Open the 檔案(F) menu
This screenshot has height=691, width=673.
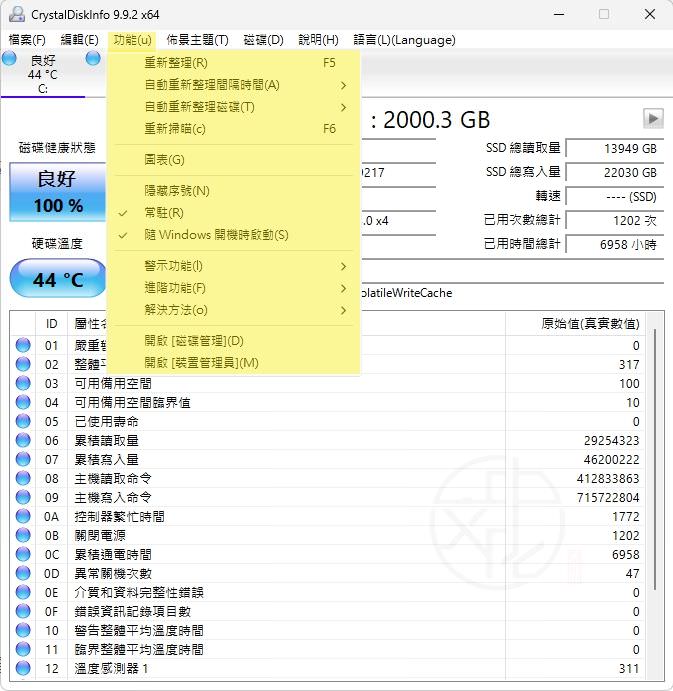coord(27,40)
